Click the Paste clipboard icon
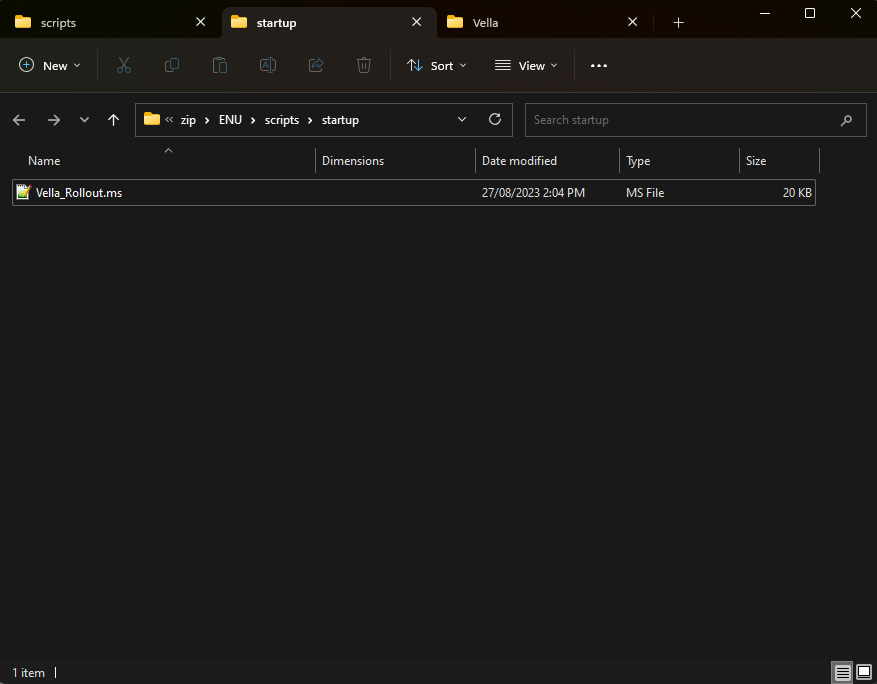 click(220, 65)
